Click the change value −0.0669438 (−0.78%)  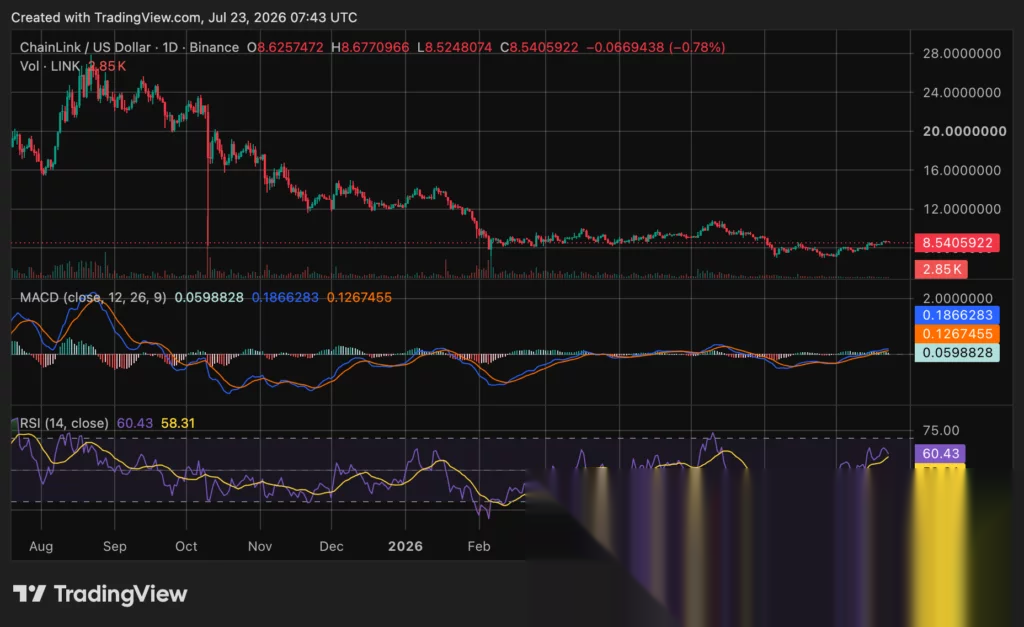click(656, 47)
